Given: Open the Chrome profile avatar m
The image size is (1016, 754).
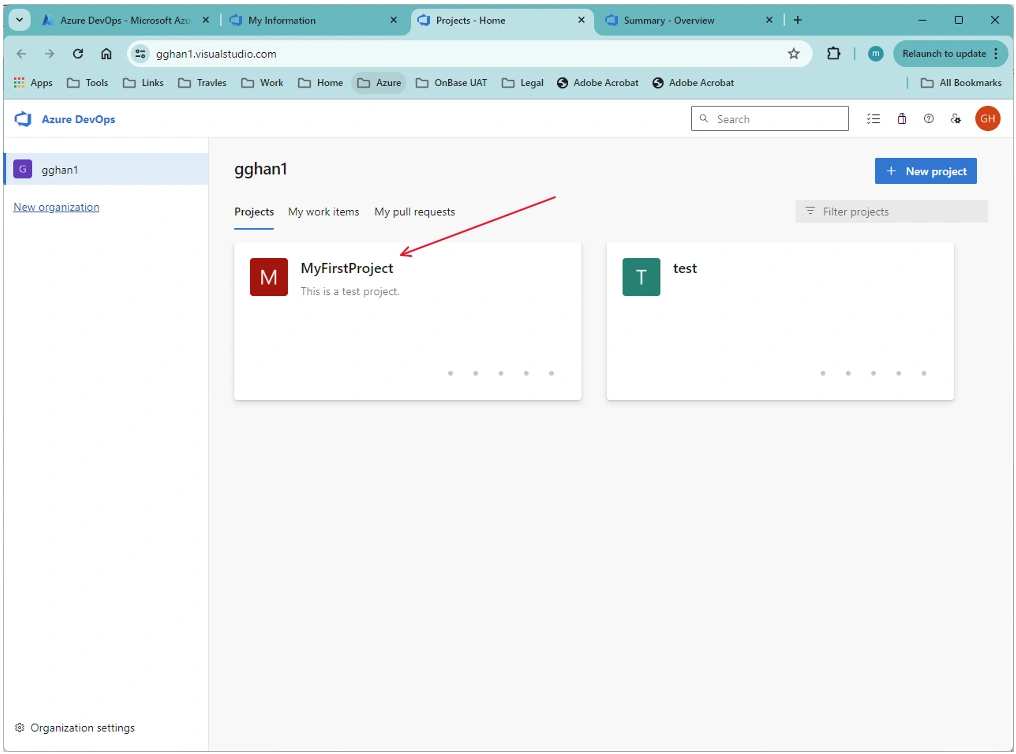Looking at the screenshot, I should [x=875, y=54].
